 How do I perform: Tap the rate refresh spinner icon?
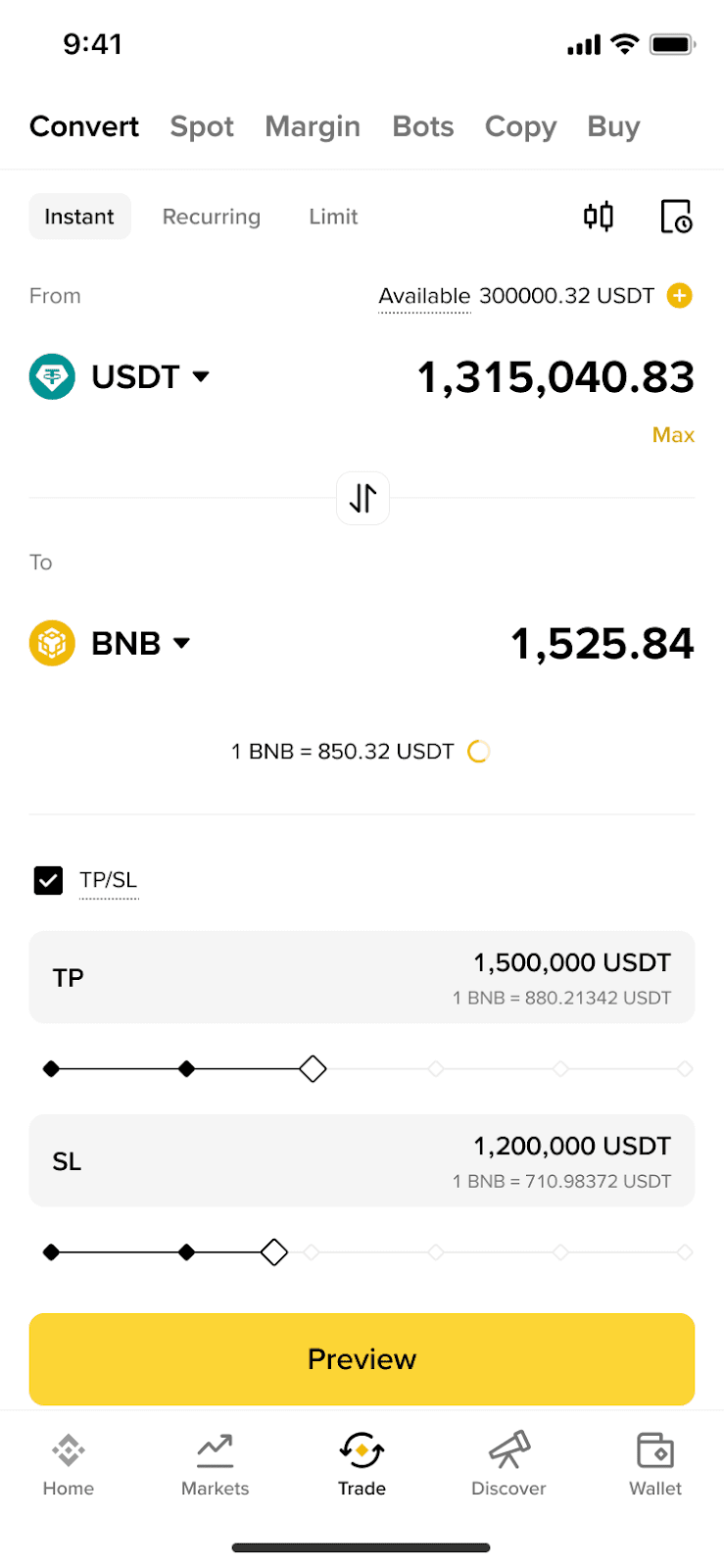pos(478,752)
